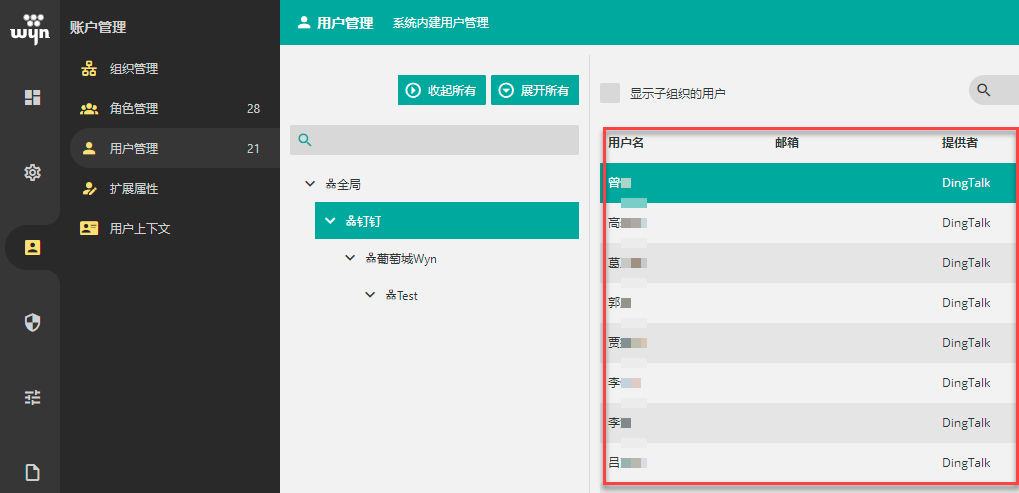This screenshot has height=493, width=1019.
Task: Open the security shield icon
Action: (x=33, y=322)
